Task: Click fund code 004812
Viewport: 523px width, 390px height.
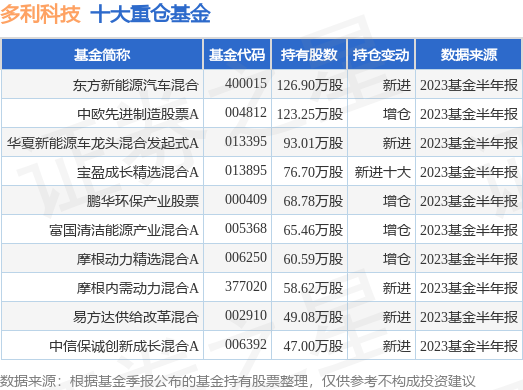Action: [x=246, y=112]
